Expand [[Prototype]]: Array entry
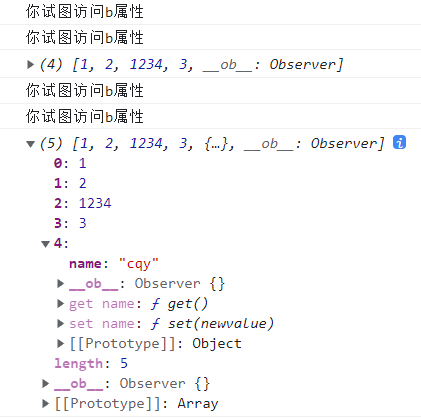Viewport: 421px width, 418px height. pyautogui.click(x=46, y=404)
